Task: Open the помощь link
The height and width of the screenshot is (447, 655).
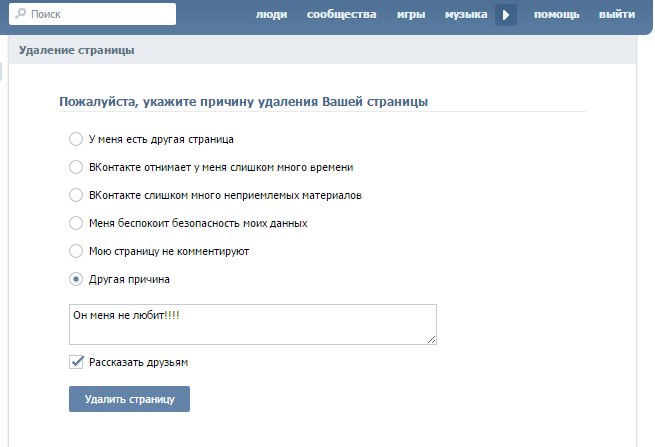Action: (556, 14)
